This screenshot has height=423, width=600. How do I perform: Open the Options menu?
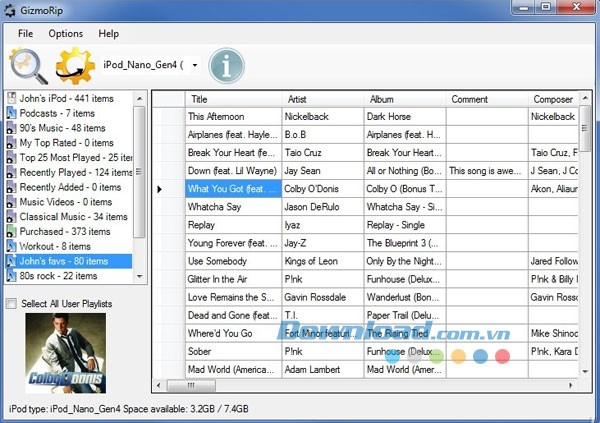pyautogui.click(x=66, y=33)
